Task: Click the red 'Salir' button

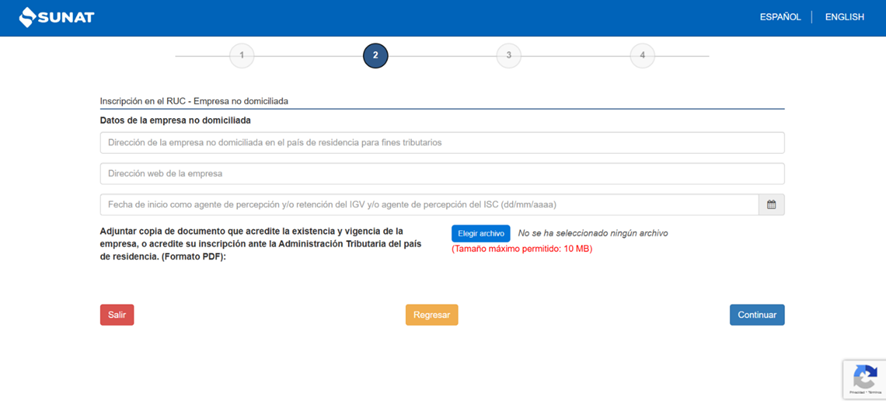Action: pyautogui.click(x=117, y=315)
